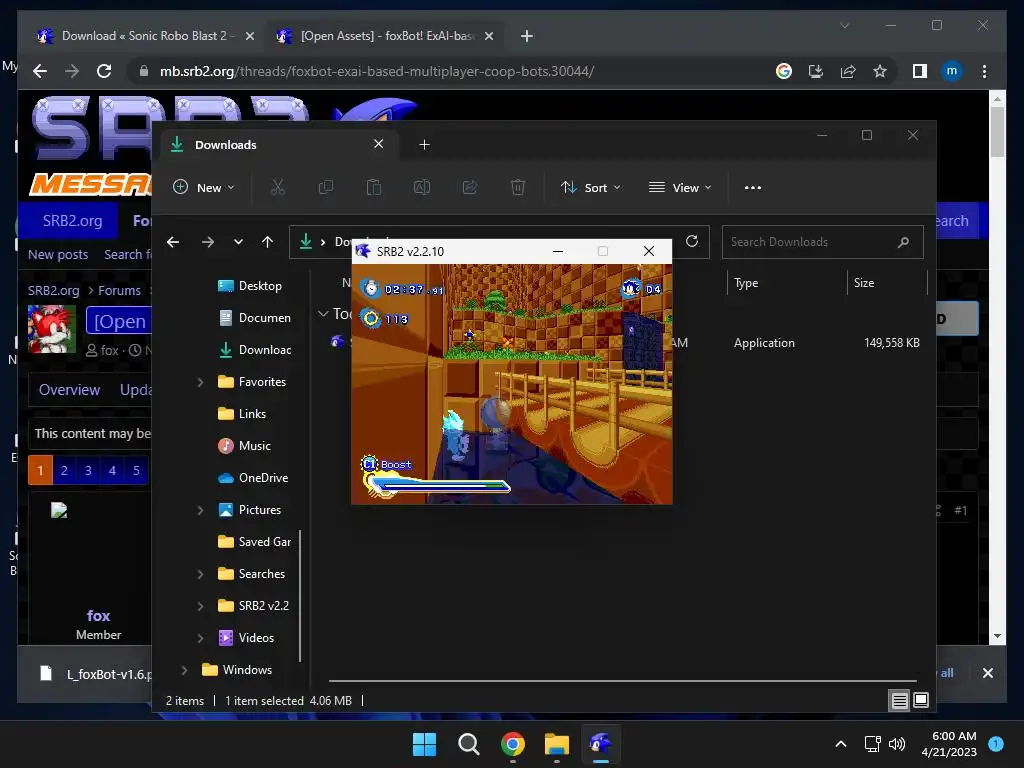Click the Google icon in Chrome address bar
Screen dimensions: 1024x768
pyautogui.click(x=784, y=71)
